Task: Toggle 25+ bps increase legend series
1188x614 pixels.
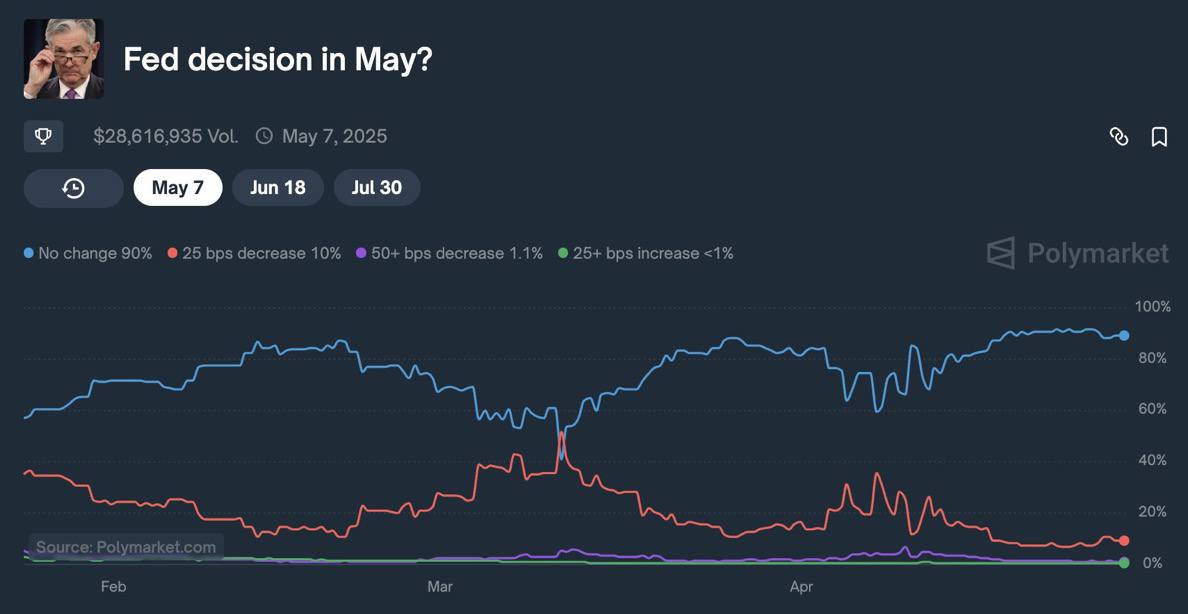Action: pos(646,254)
